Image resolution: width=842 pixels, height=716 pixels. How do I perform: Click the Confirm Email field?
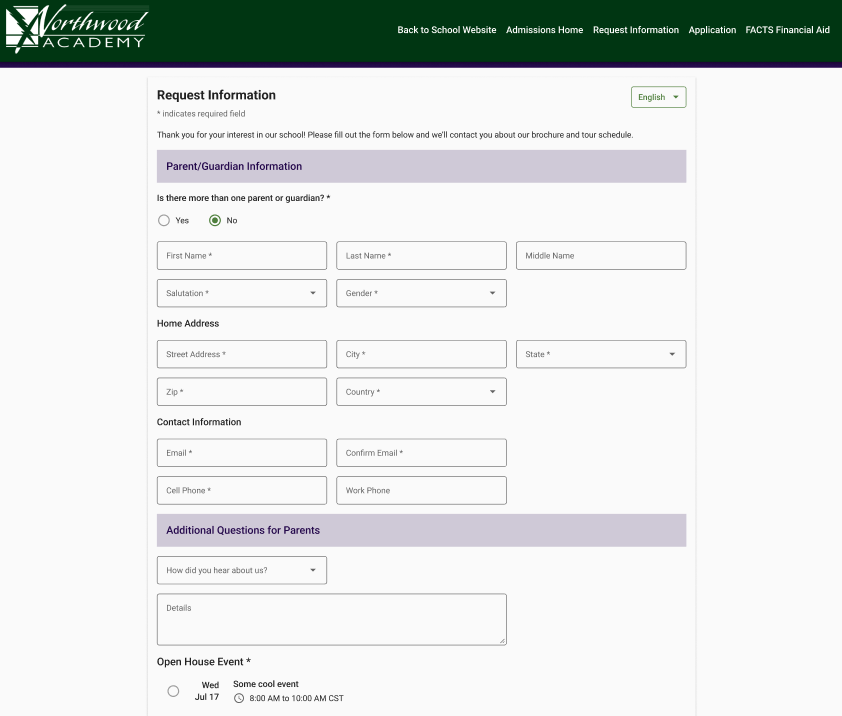[421, 452]
